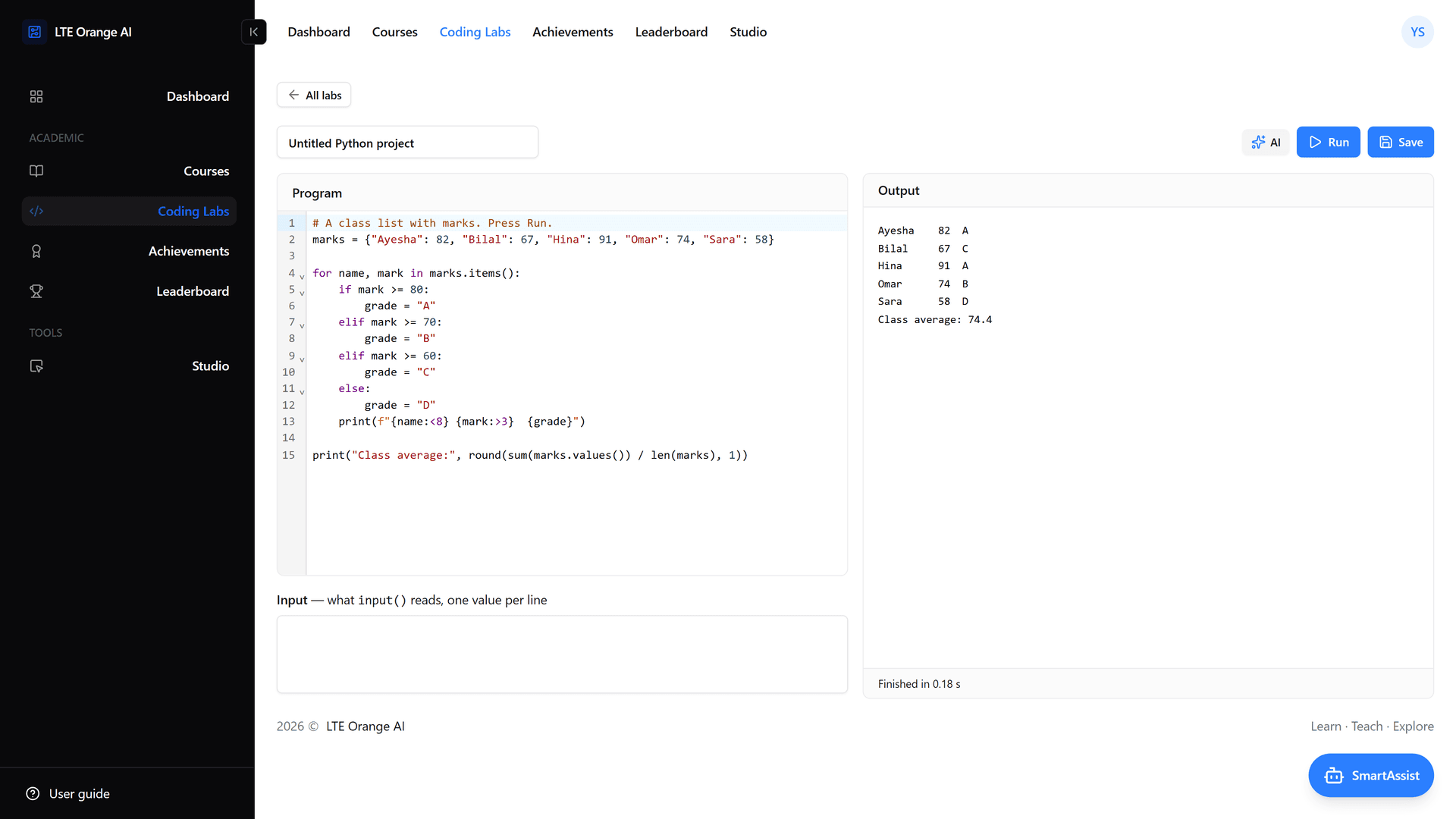Open Dashboard in the top navigation
Viewport: 1456px width, 819px height.
[318, 32]
